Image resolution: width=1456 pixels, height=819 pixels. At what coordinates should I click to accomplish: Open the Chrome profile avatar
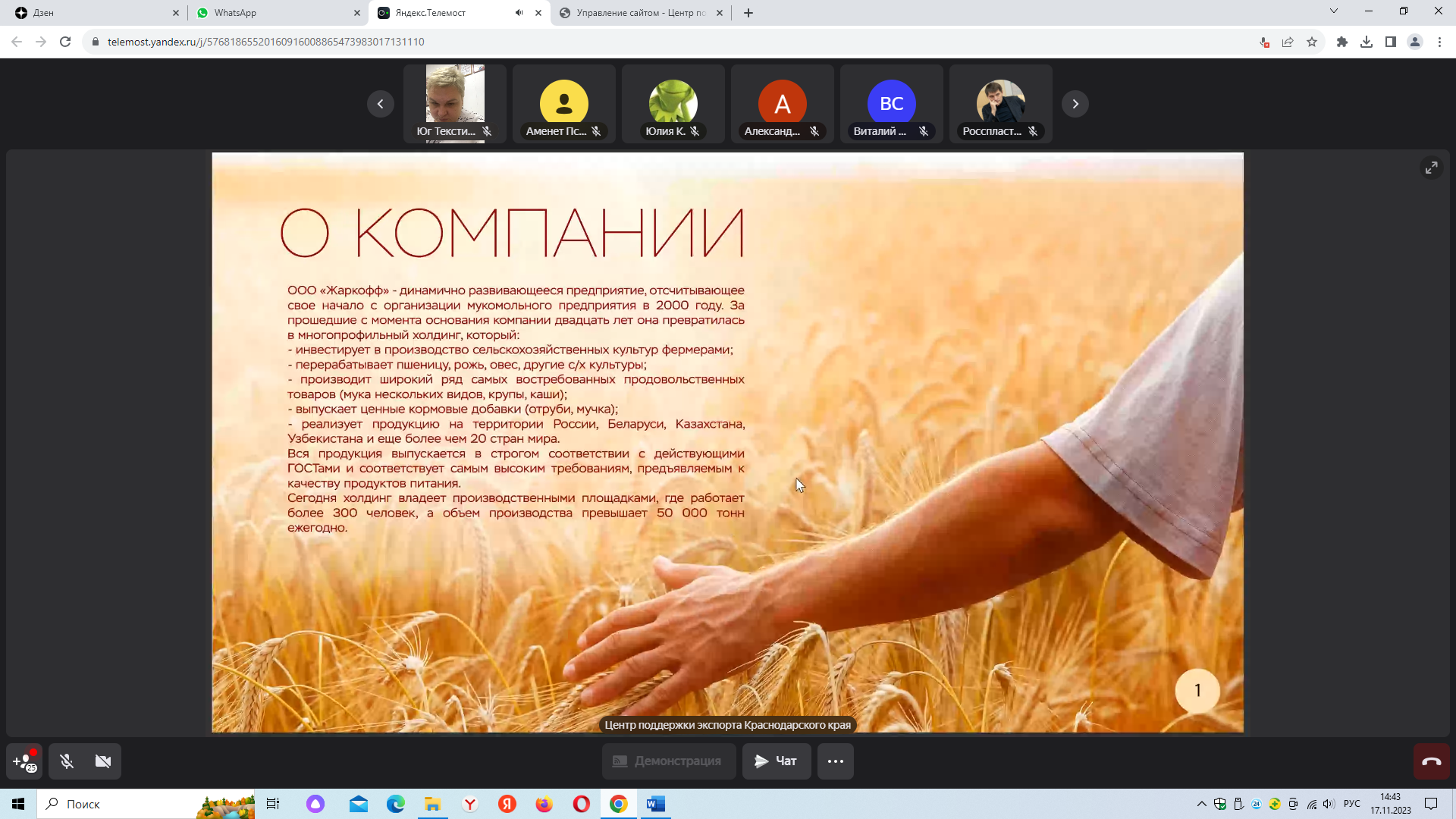1415,42
